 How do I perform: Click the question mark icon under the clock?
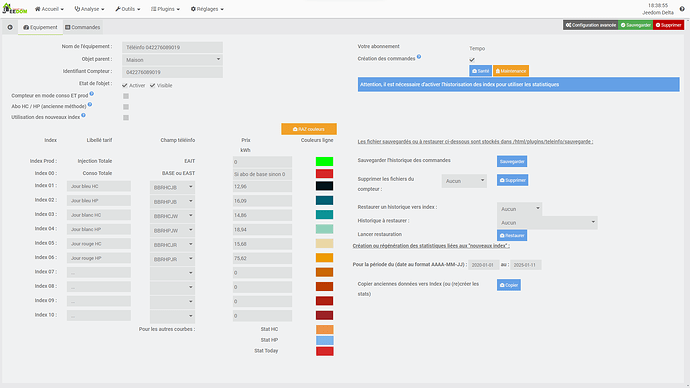(x=682, y=9)
